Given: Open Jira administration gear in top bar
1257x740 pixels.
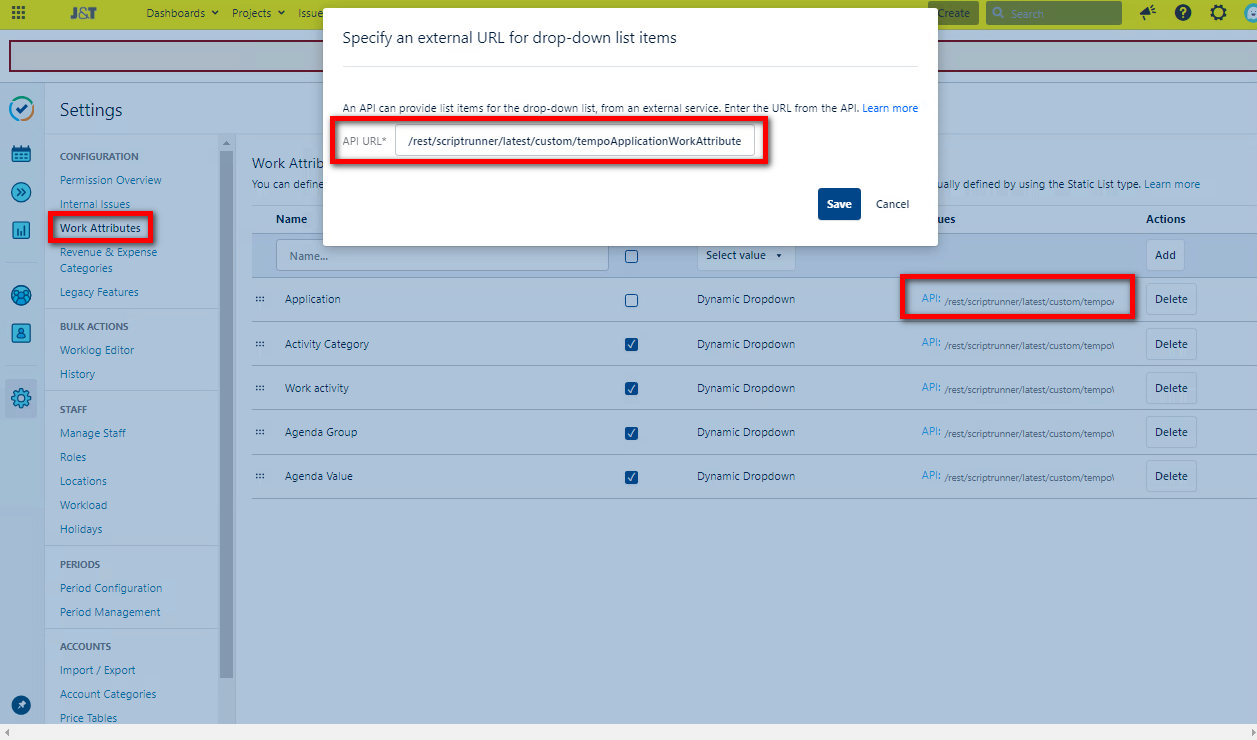Looking at the screenshot, I should (1218, 13).
